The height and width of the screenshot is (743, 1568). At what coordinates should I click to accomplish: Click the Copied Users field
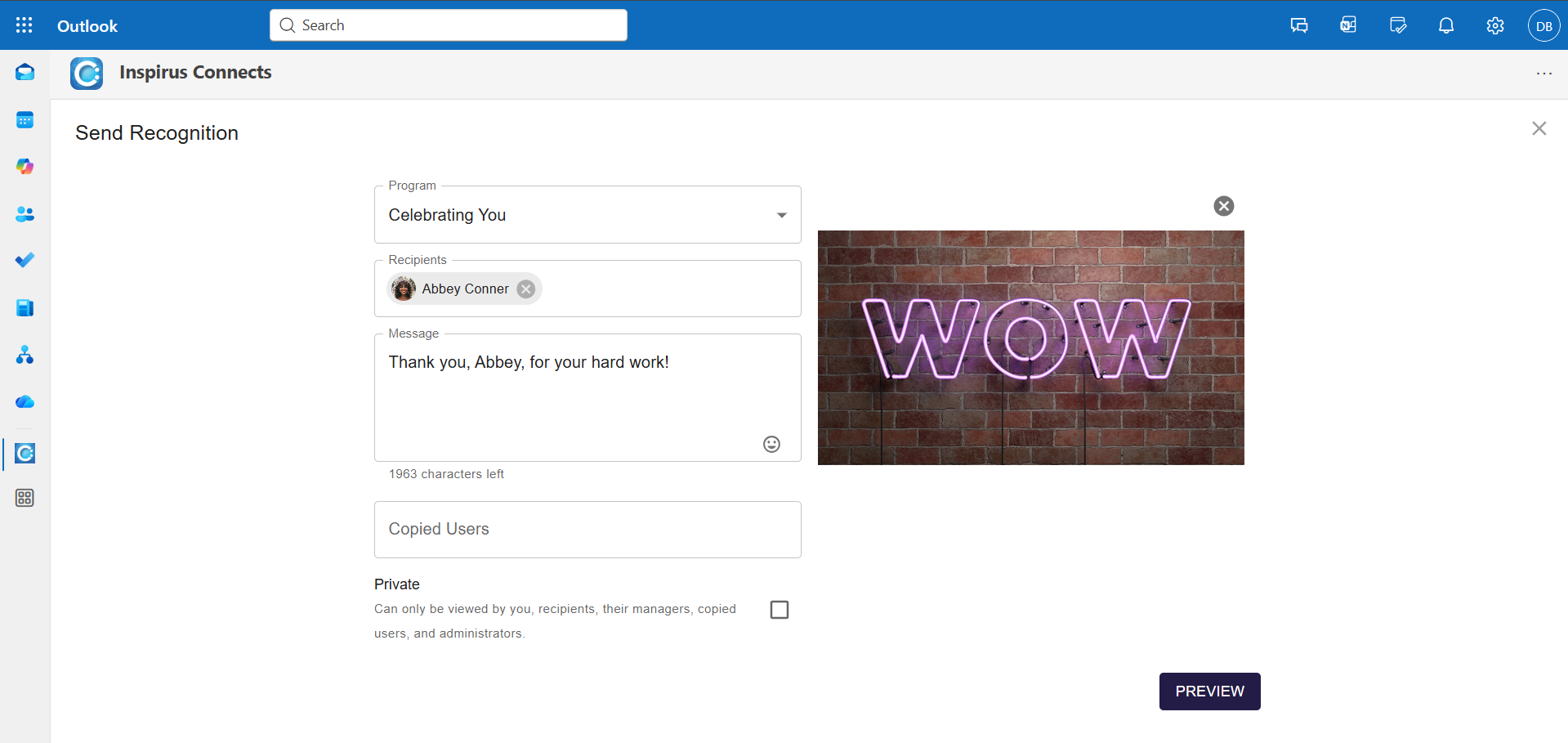click(587, 530)
